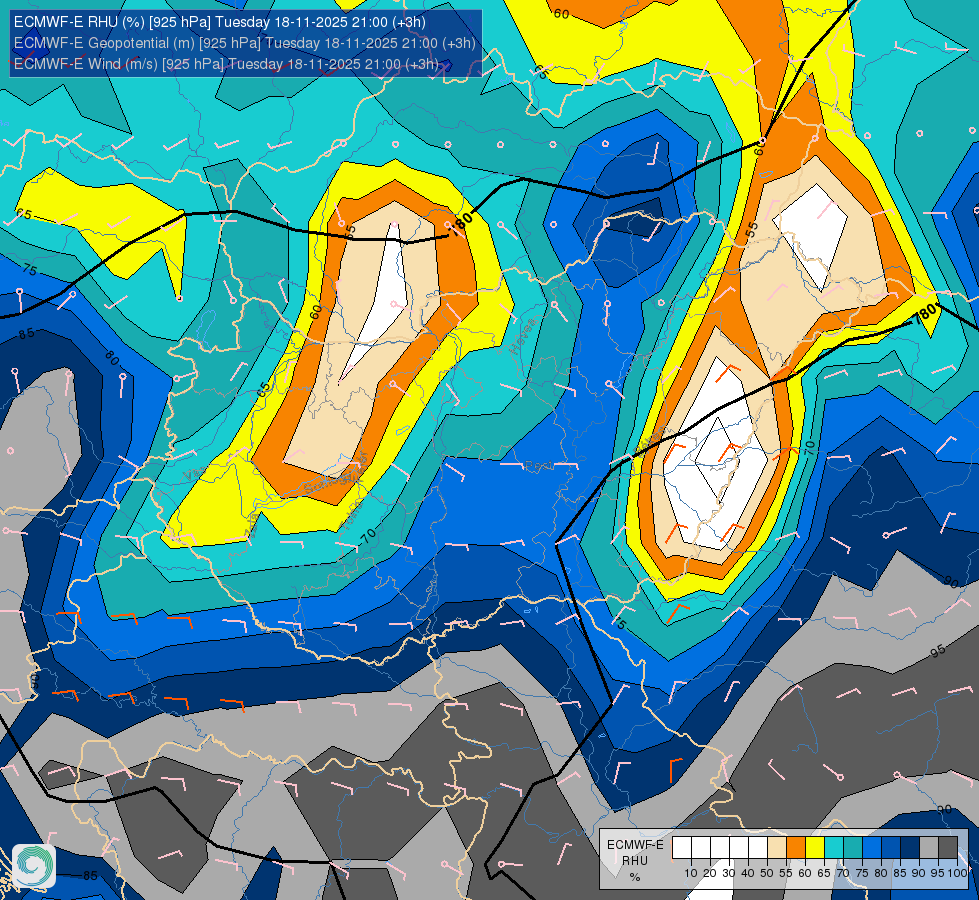Click the legend value label 40
Screen dimensions: 979x900
(x=748, y=873)
